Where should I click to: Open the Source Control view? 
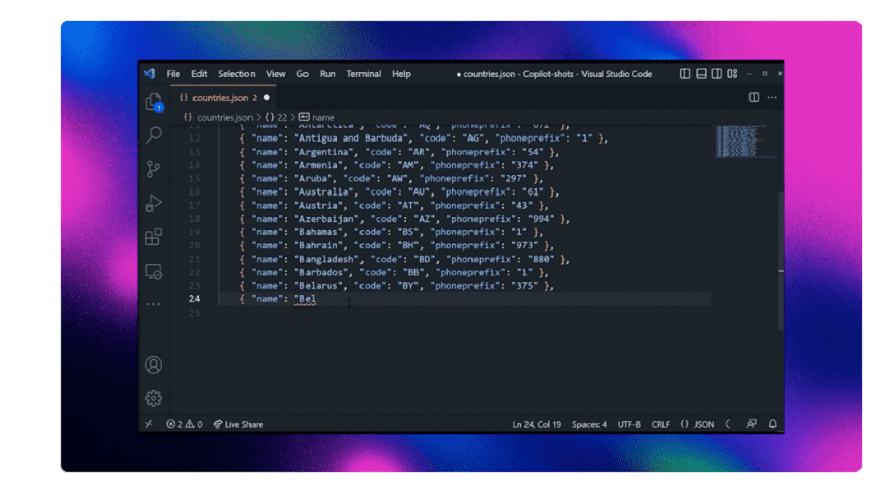(x=153, y=169)
